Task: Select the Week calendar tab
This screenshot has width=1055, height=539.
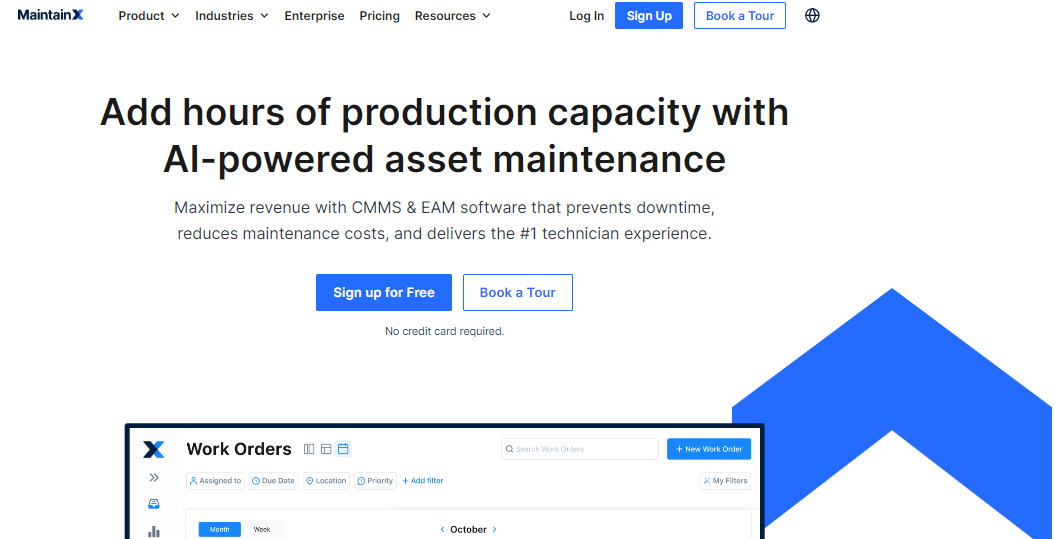Action: pos(262,530)
